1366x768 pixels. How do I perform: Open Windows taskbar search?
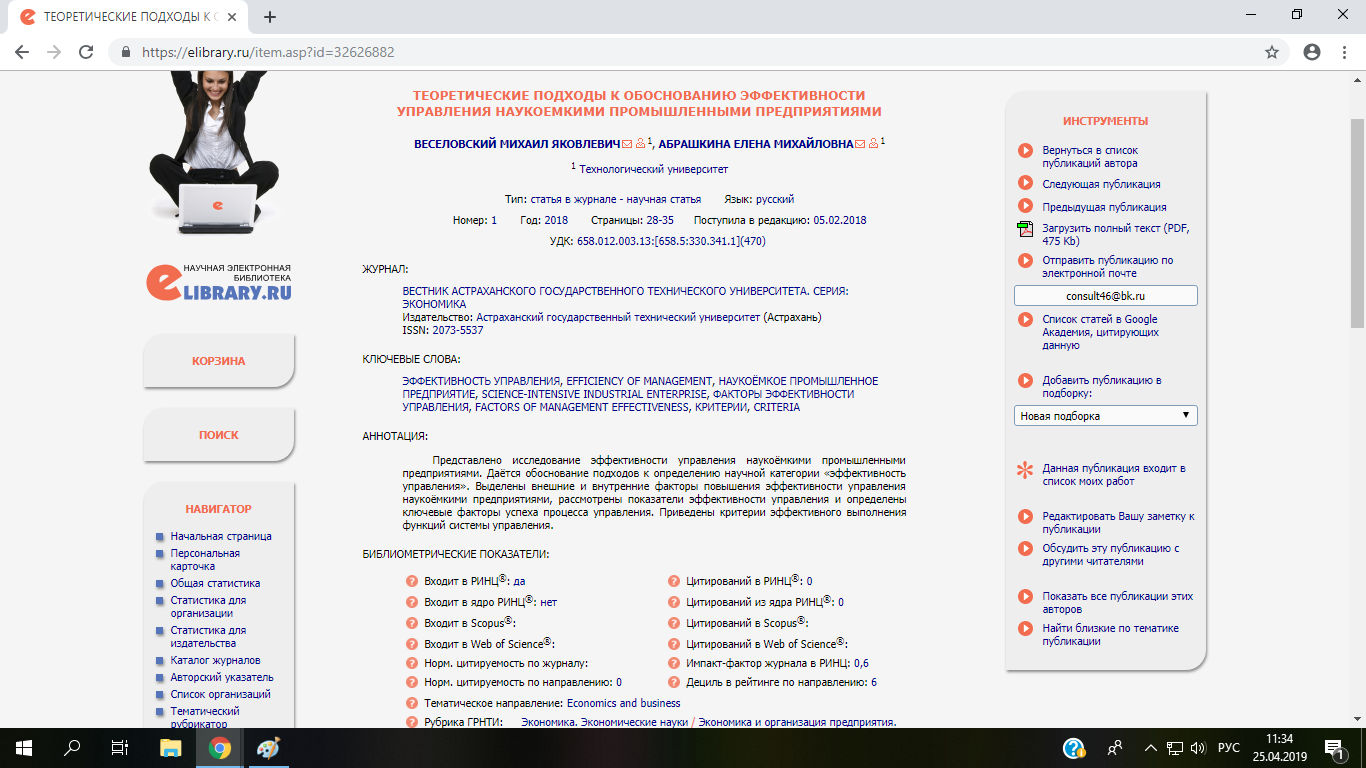pos(72,748)
